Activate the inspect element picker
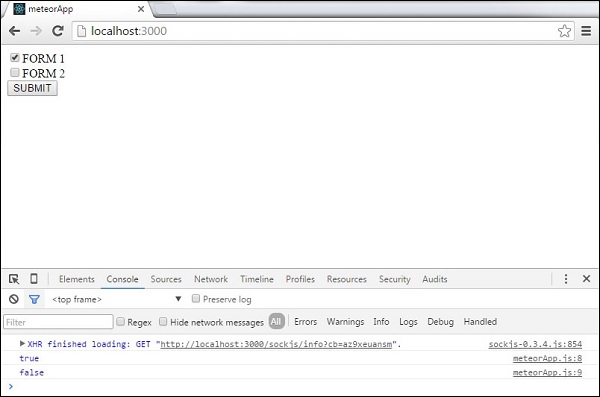The width and height of the screenshot is (600, 397). pyautogui.click(x=14, y=279)
